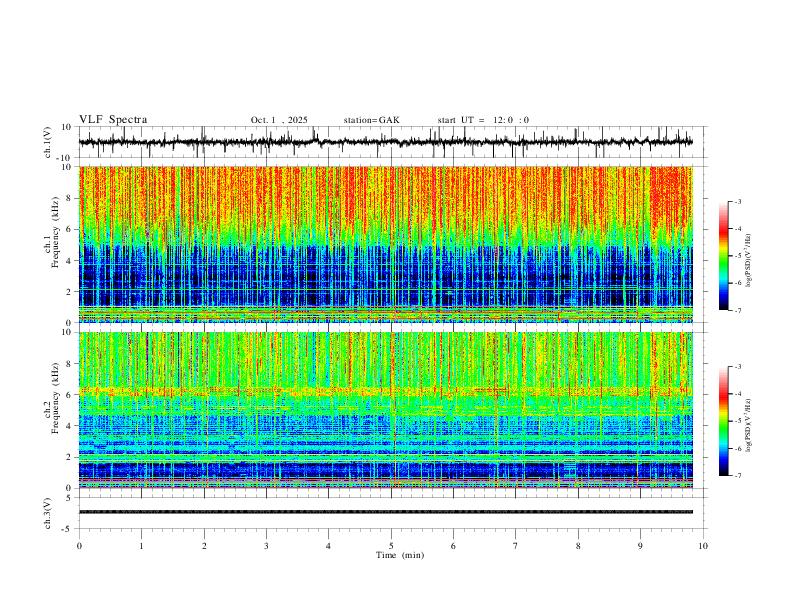Click time axis tick label "4"
This screenshot has width=792, height=612.
(328, 546)
